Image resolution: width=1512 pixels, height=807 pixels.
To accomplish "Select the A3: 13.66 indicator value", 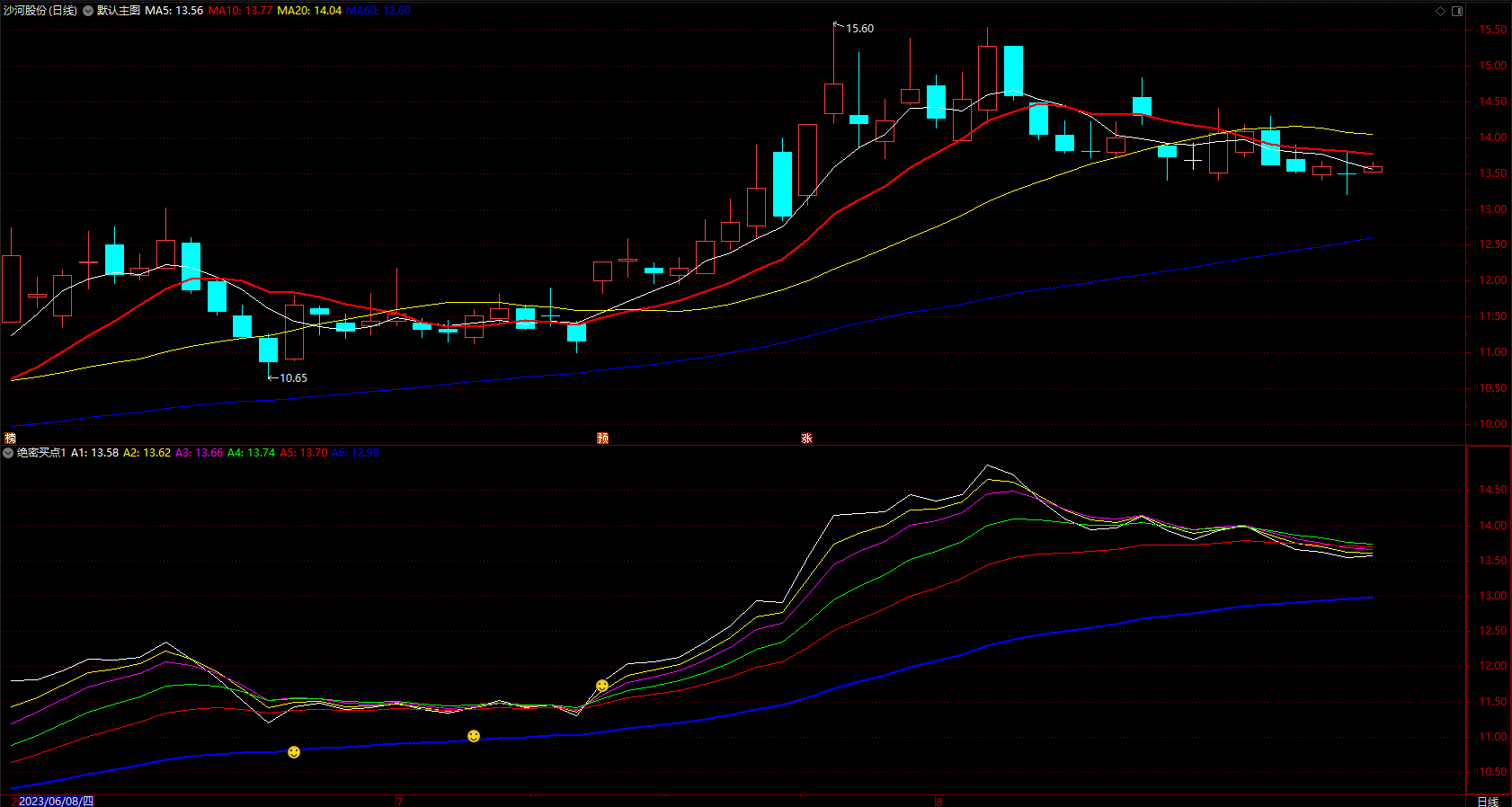I will coord(199,453).
